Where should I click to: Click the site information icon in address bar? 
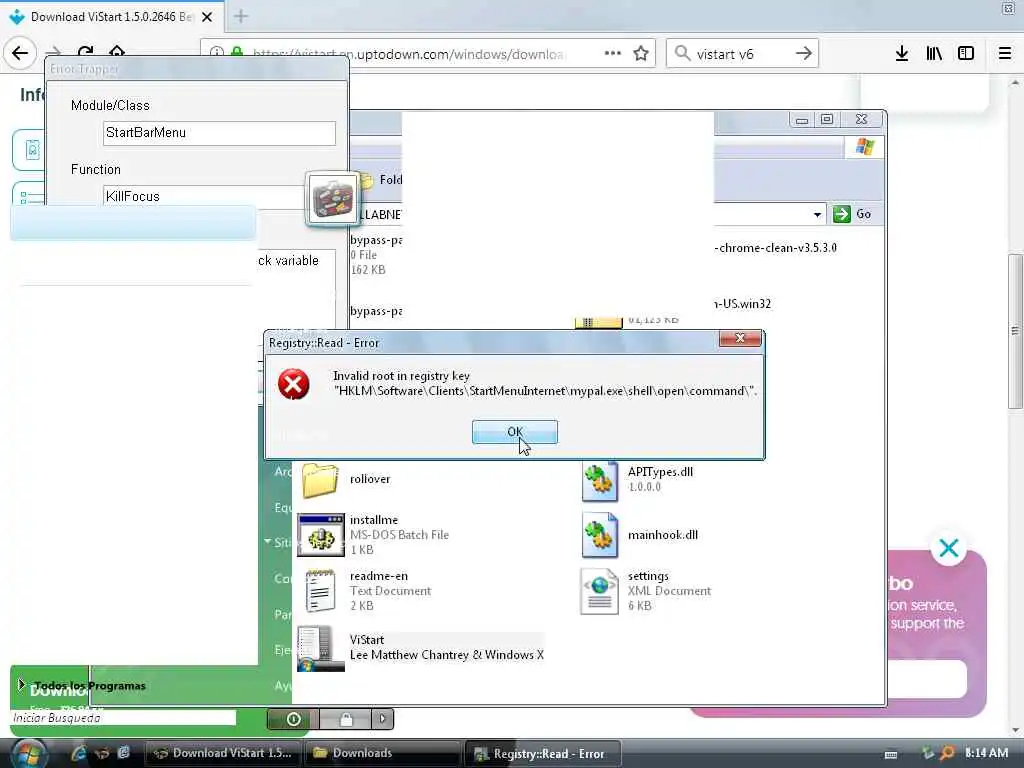[217, 52]
